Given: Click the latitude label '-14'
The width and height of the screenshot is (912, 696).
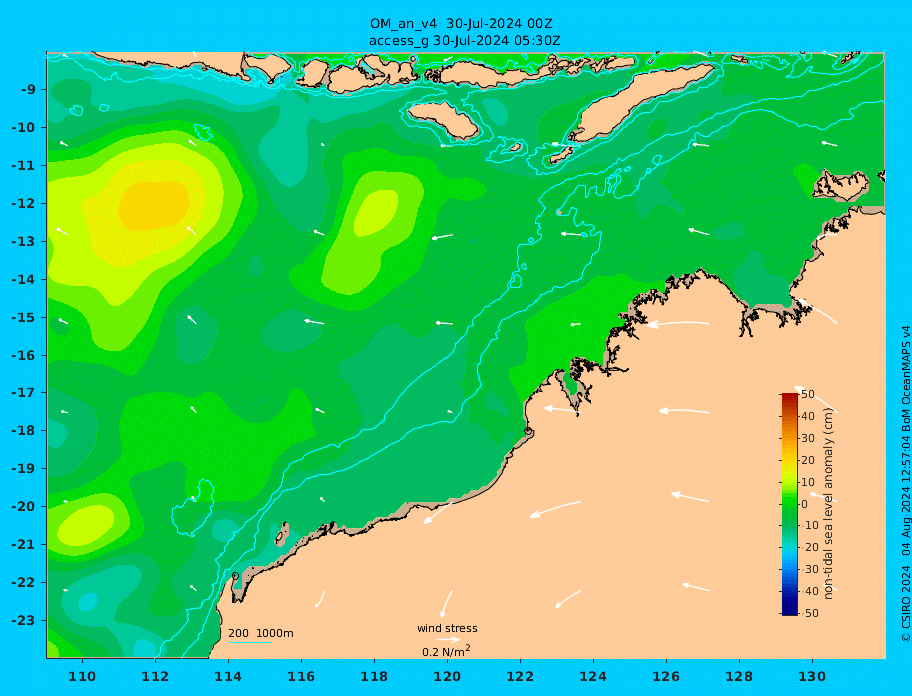Looking at the screenshot, I should [24, 280].
